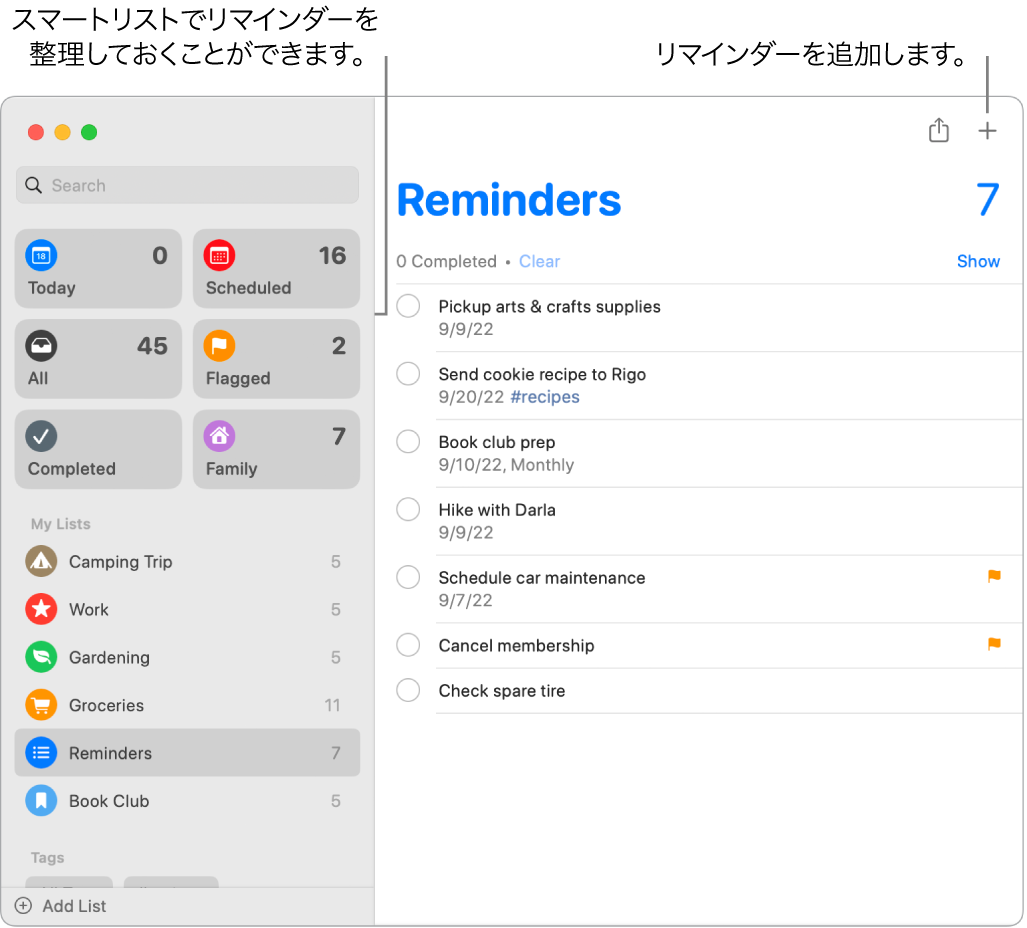
Task: Click the Book Club bookmark icon
Action: [x=41, y=801]
